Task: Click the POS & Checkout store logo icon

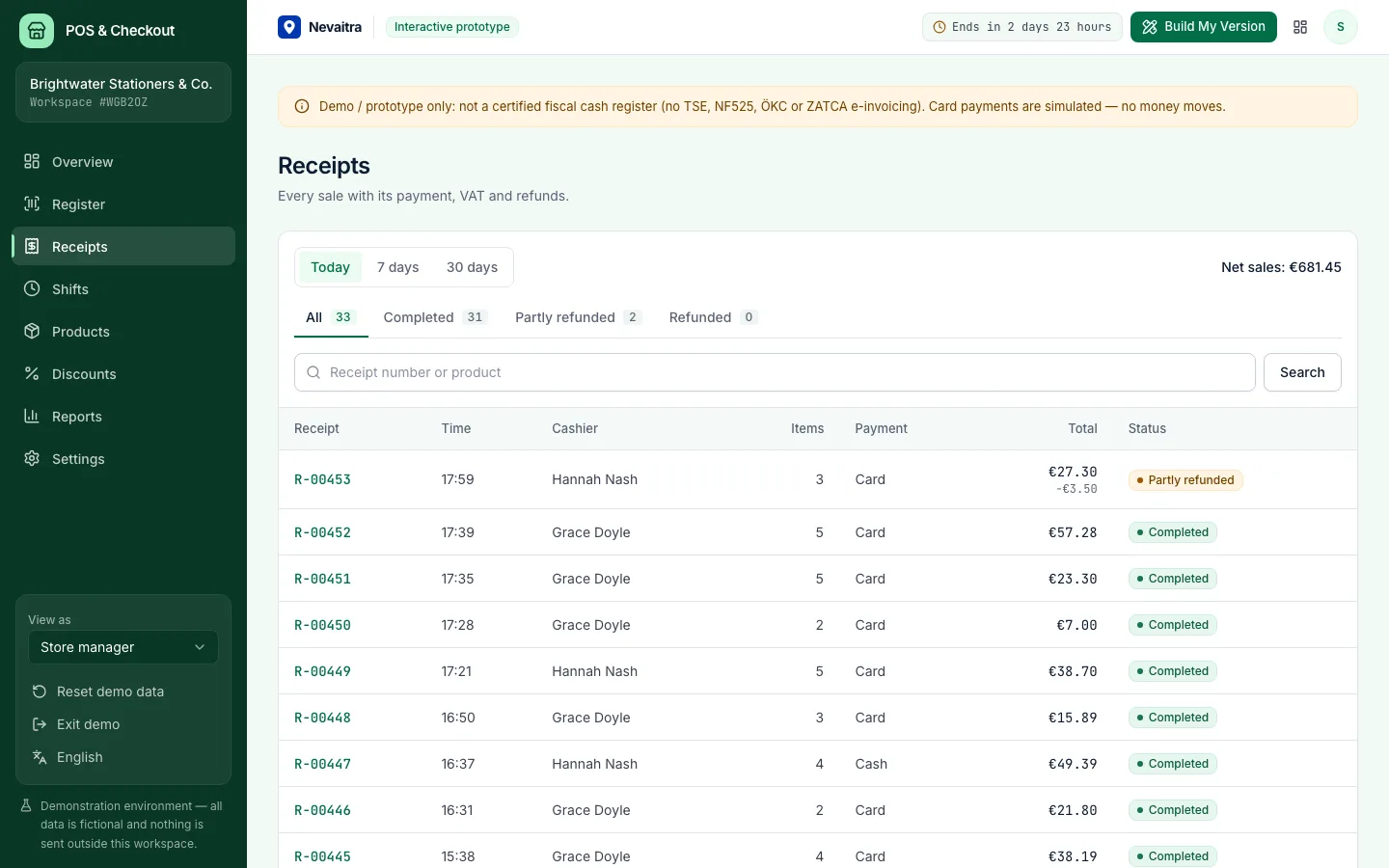Action: pyautogui.click(x=37, y=31)
